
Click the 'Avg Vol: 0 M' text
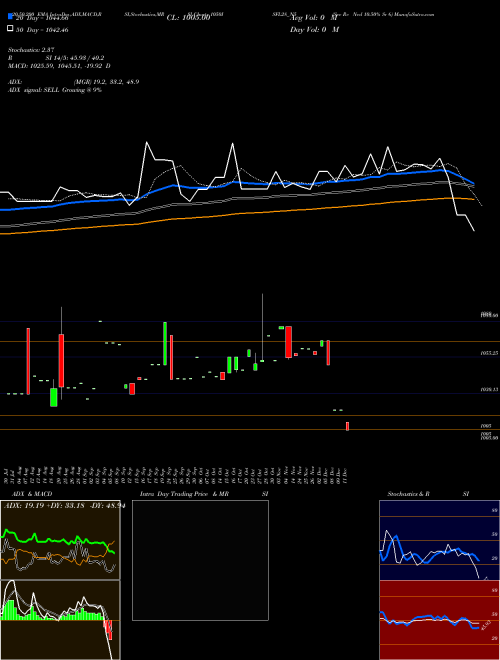click(314, 18)
